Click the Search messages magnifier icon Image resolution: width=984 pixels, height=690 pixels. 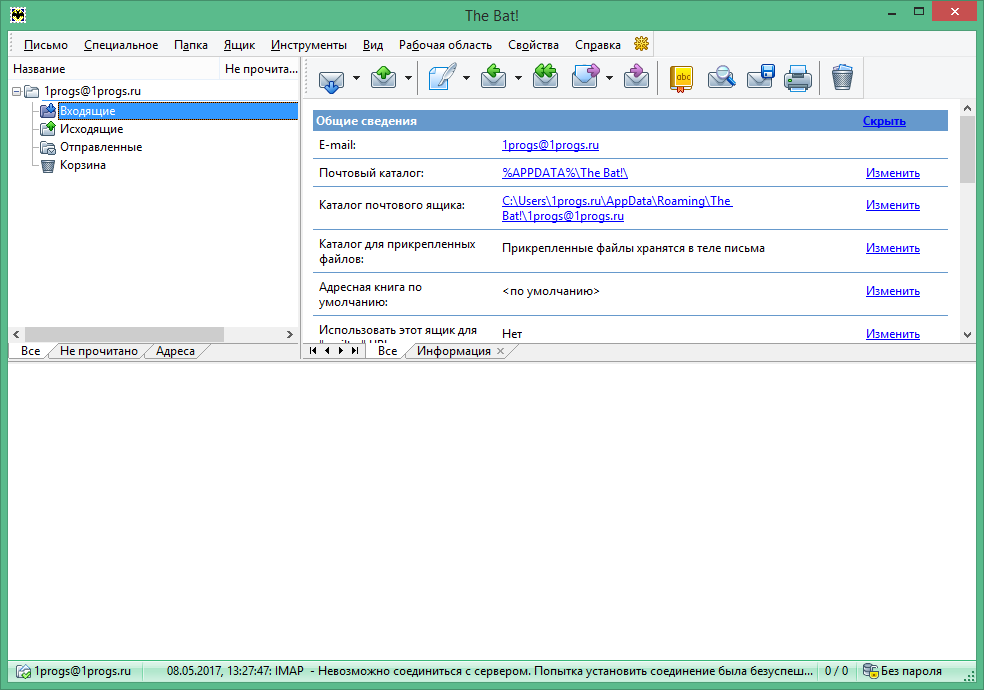pyautogui.click(x=721, y=78)
